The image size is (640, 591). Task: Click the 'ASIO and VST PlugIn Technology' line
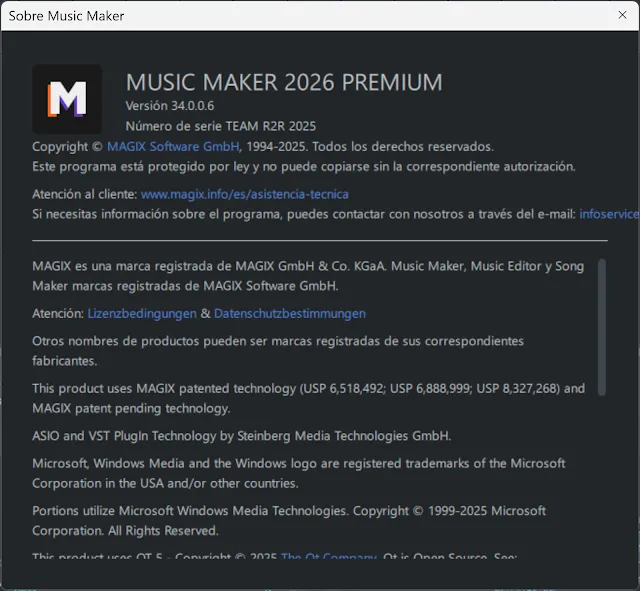pos(242,436)
